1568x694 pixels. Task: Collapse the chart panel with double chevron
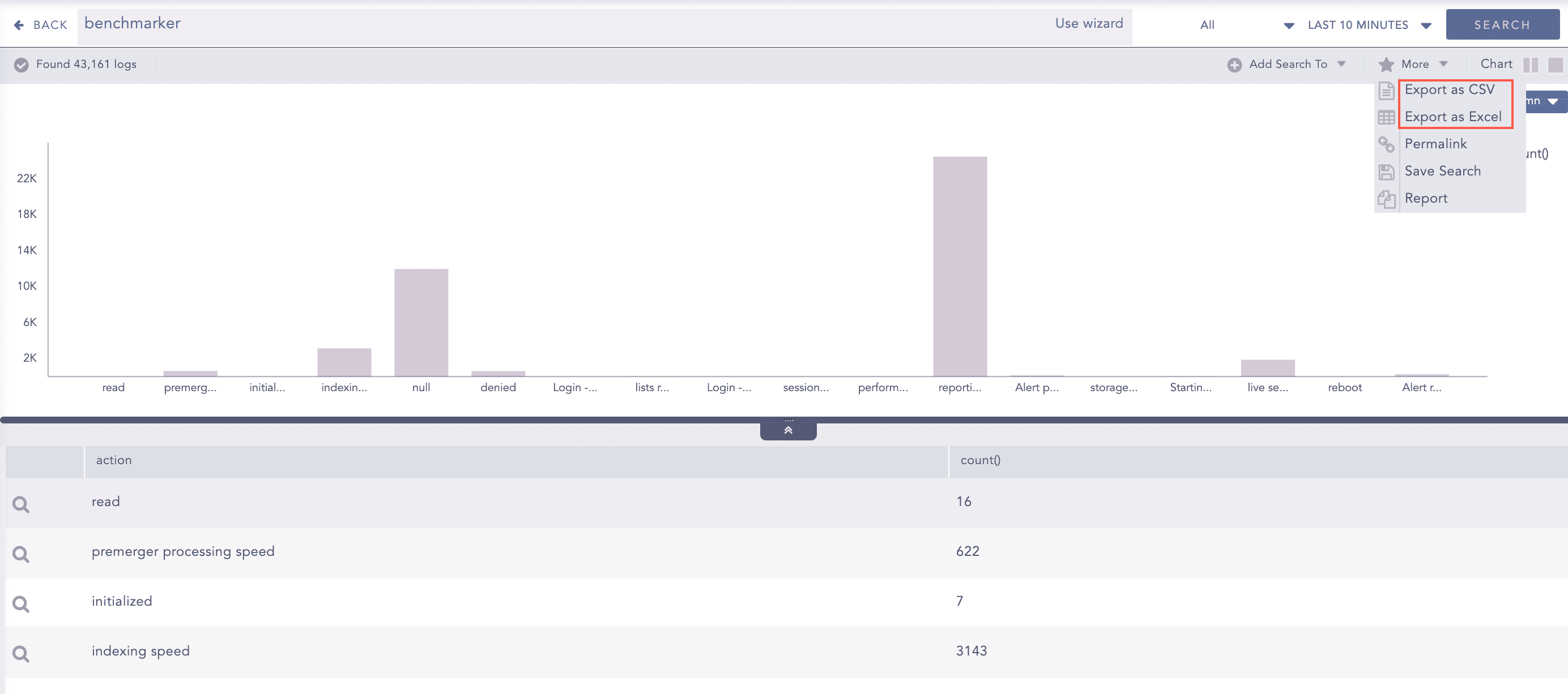787,430
